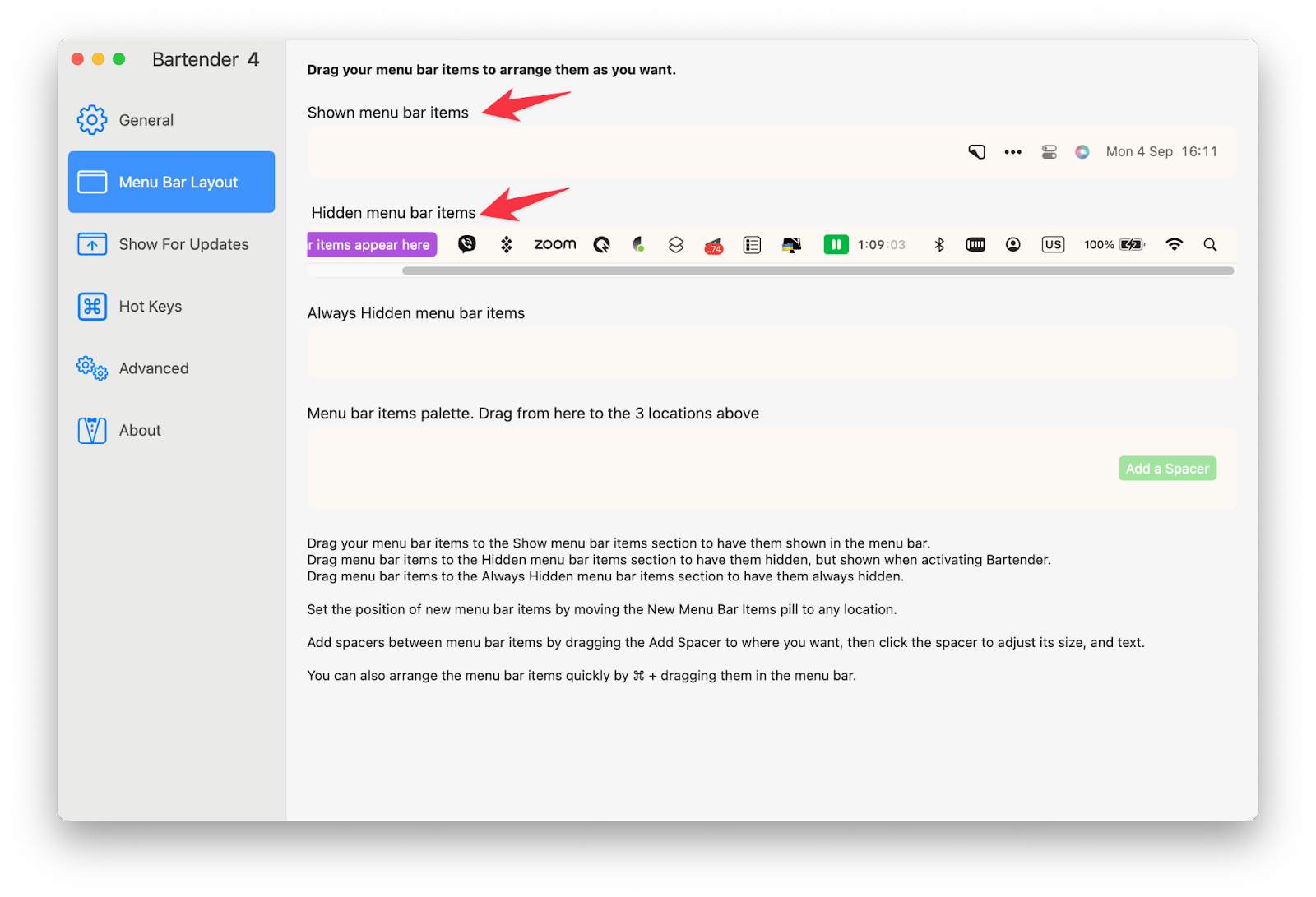Select the Spotlight magnifier icon
1316x897 pixels.
(x=1210, y=244)
